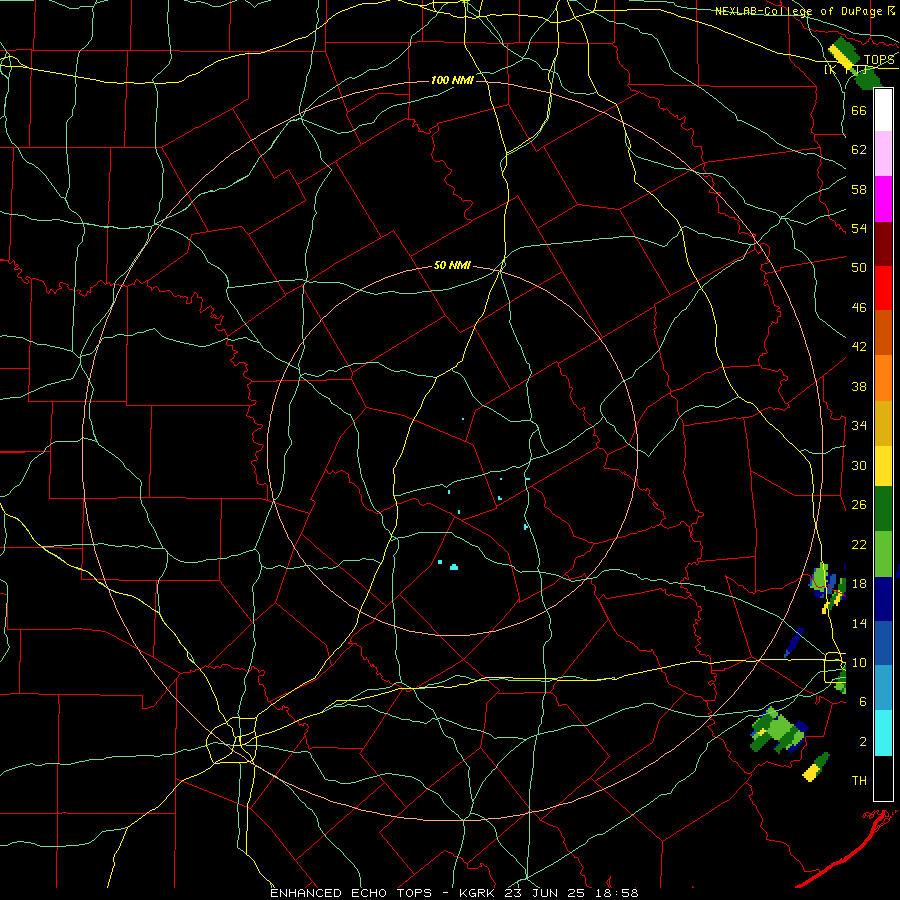Click the legend value 54
The height and width of the screenshot is (900, 900).
point(859,228)
